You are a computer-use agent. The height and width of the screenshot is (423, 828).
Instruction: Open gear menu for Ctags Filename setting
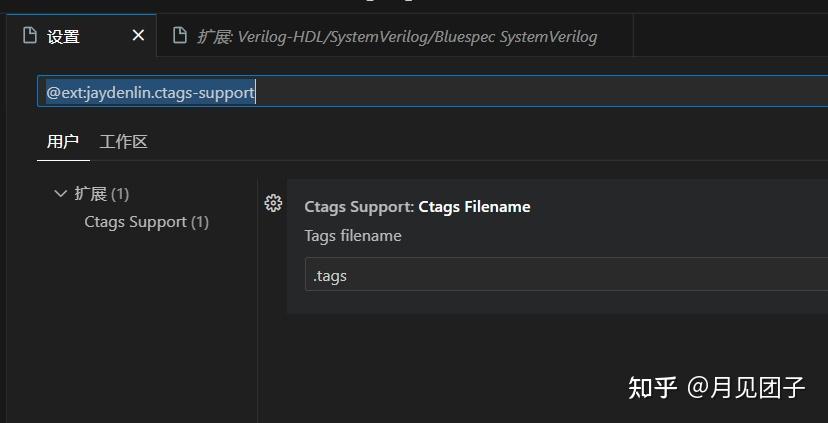273,203
